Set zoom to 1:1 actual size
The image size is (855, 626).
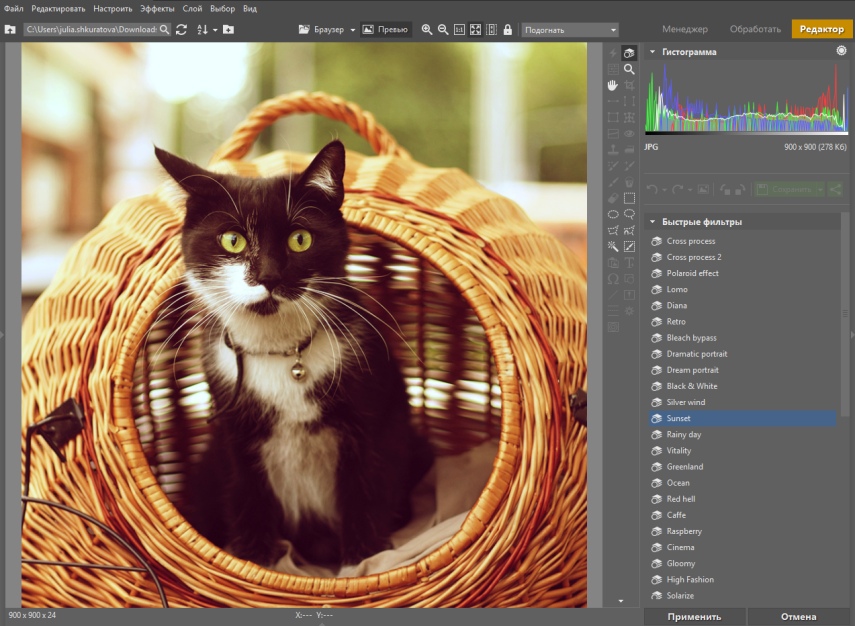[x=460, y=29]
